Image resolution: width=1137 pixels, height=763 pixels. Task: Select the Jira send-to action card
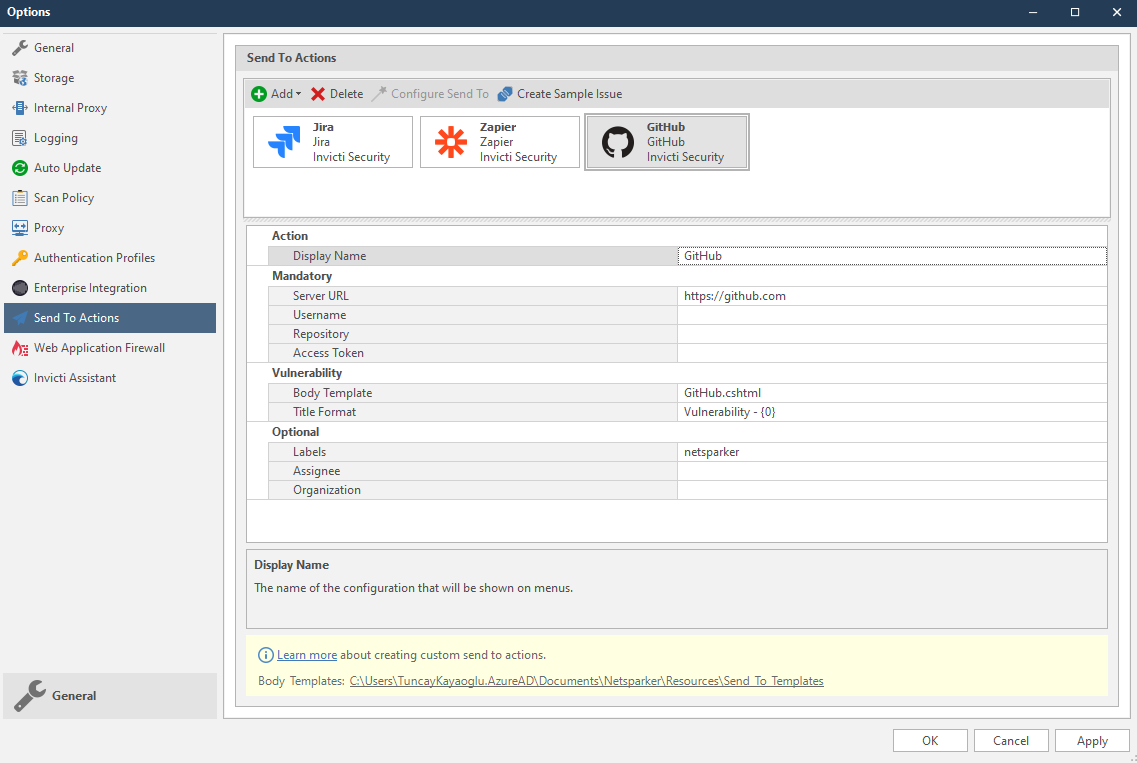point(332,141)
